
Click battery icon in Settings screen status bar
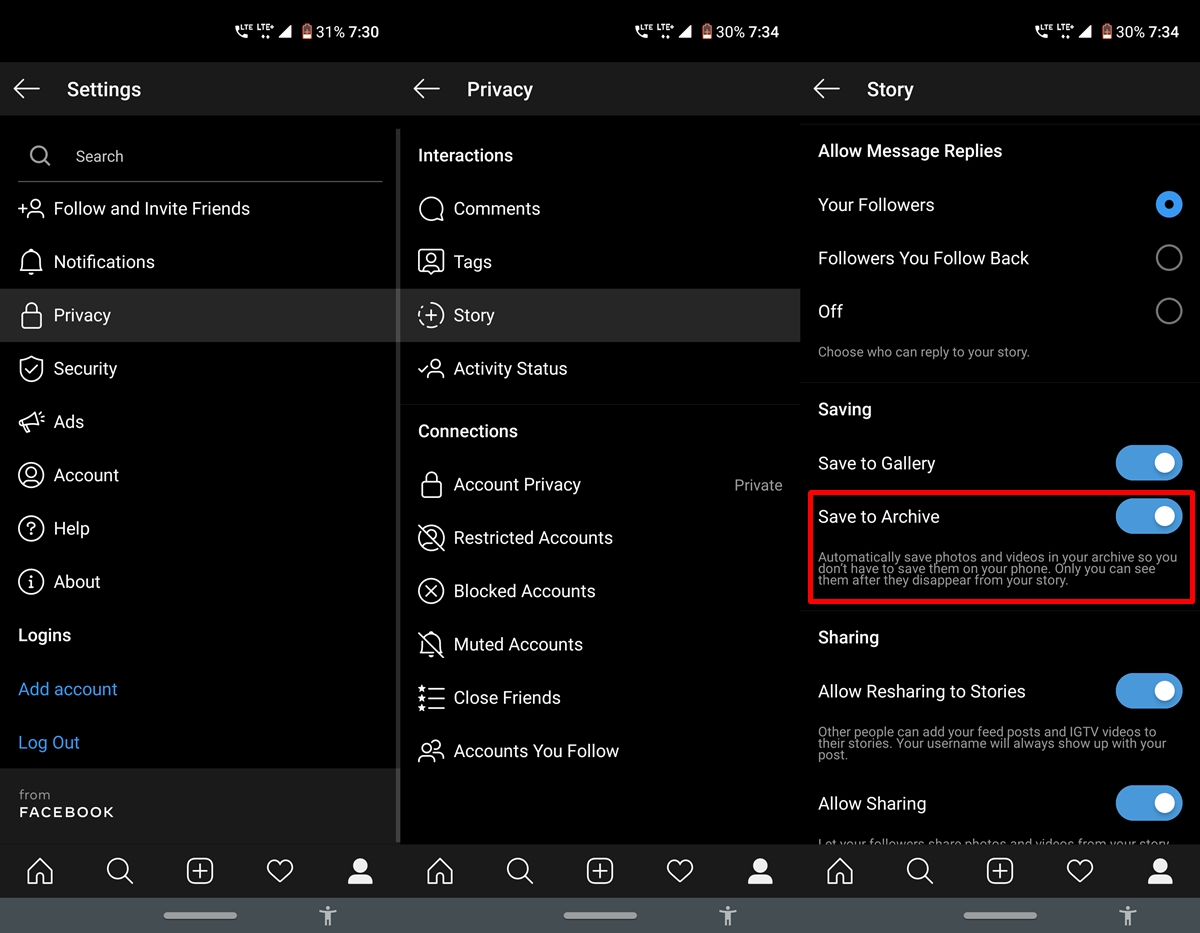(x=306, y=32)
